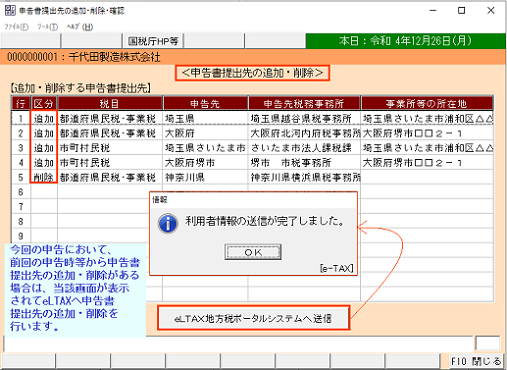Click the 申告先 column header

(205, 104)
